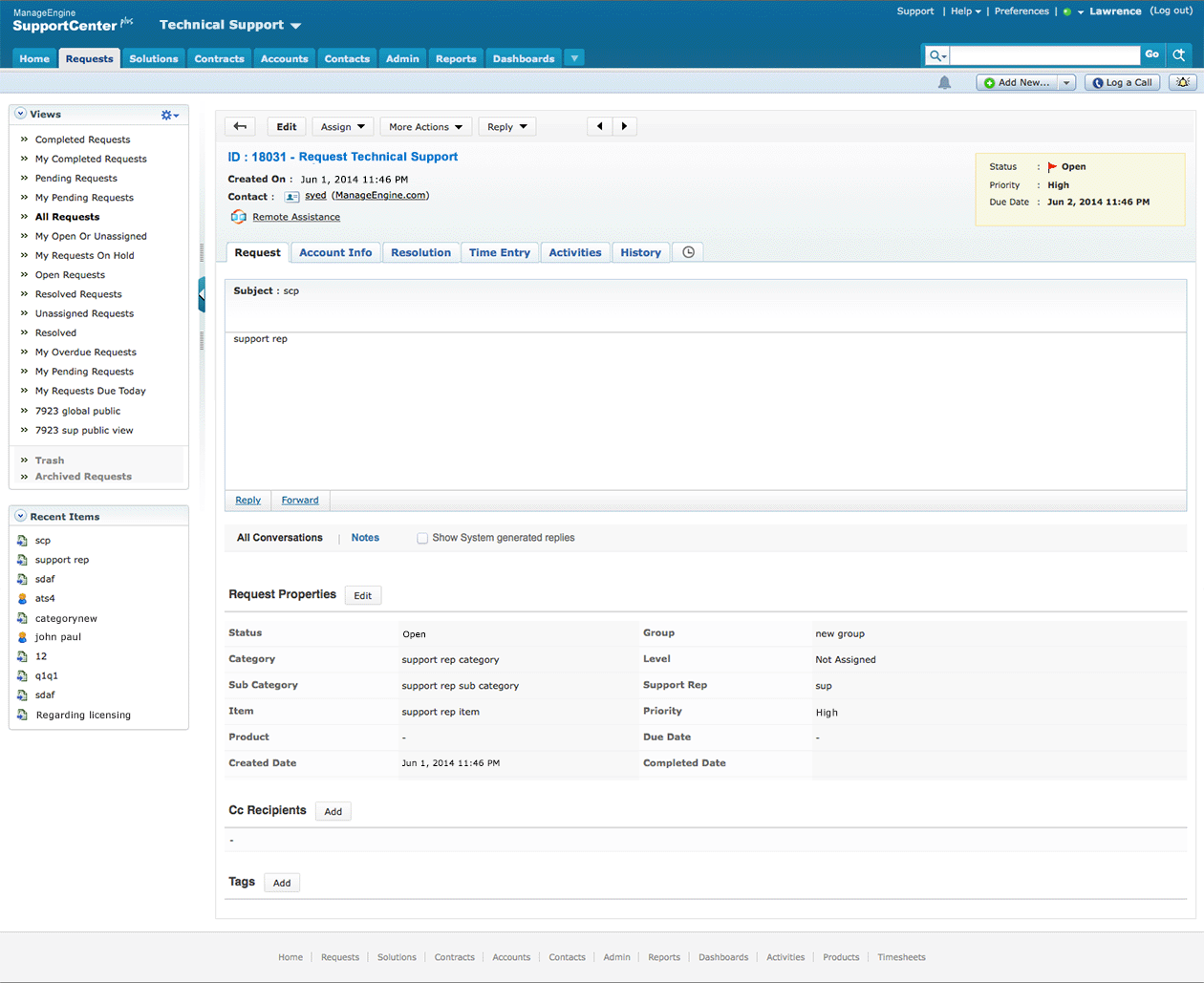
Task: Click the top search input field
Action: click(1043, 55)
